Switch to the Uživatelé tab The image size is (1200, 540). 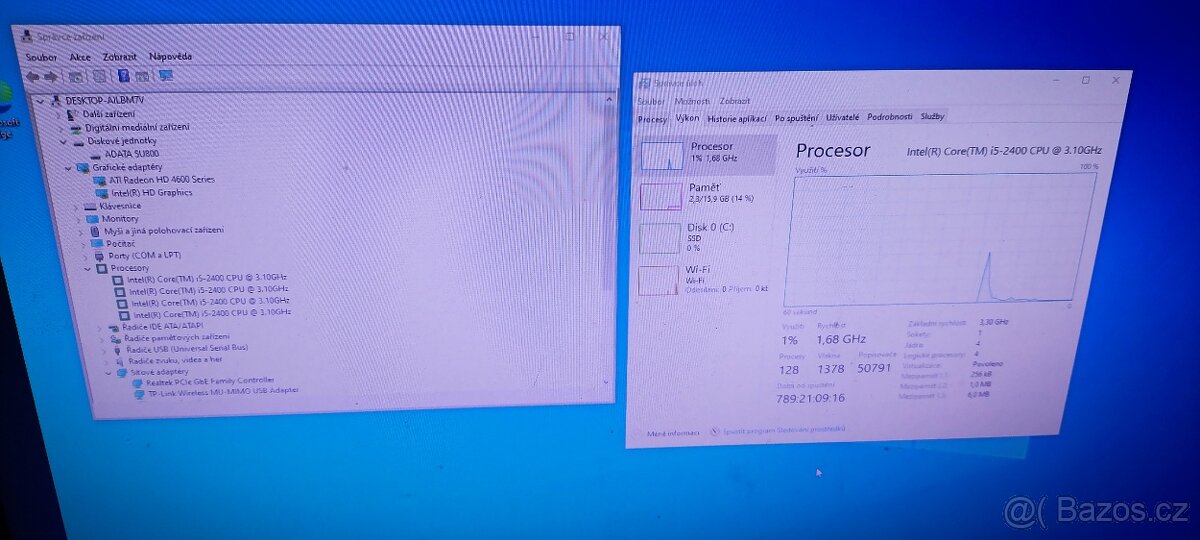click(843, 117)
